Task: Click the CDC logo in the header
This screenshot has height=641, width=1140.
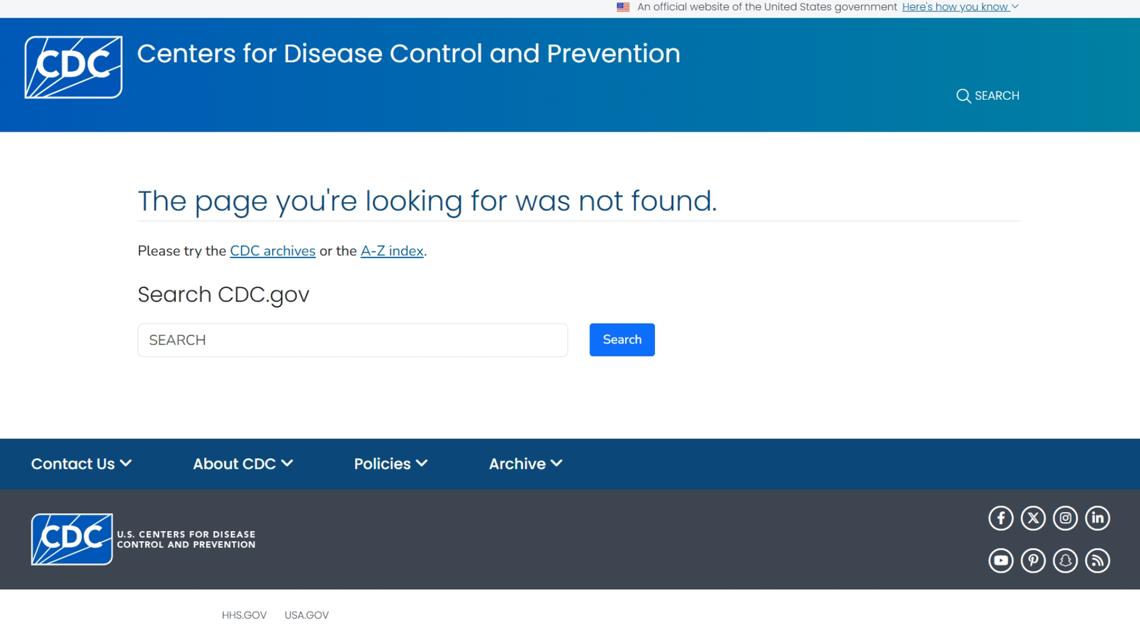Action: [73, 67]
